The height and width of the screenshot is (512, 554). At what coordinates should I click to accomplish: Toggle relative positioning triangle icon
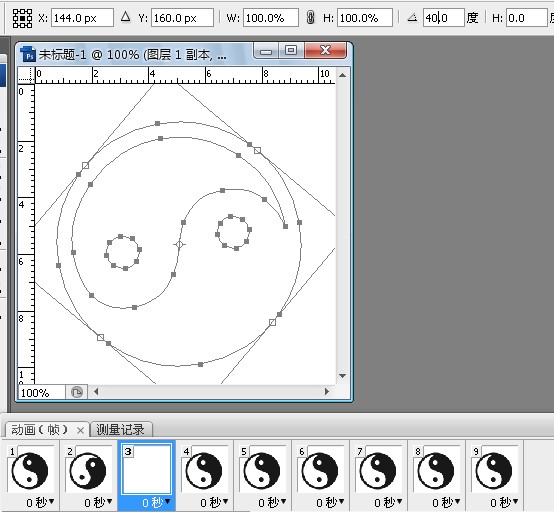[x=125, y=17]
